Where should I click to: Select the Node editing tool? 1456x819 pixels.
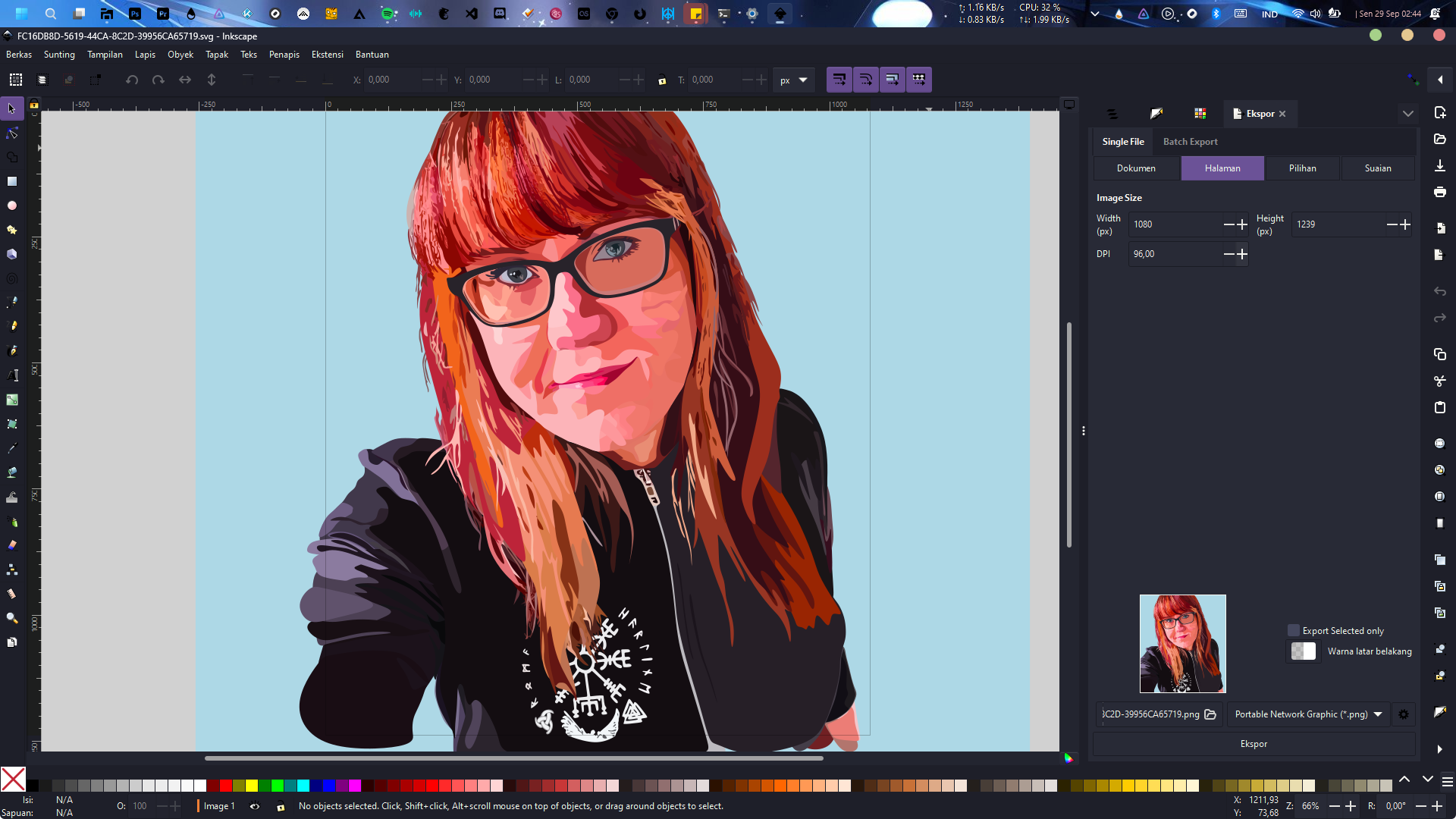pyautogui.click(x=12, y=133)
